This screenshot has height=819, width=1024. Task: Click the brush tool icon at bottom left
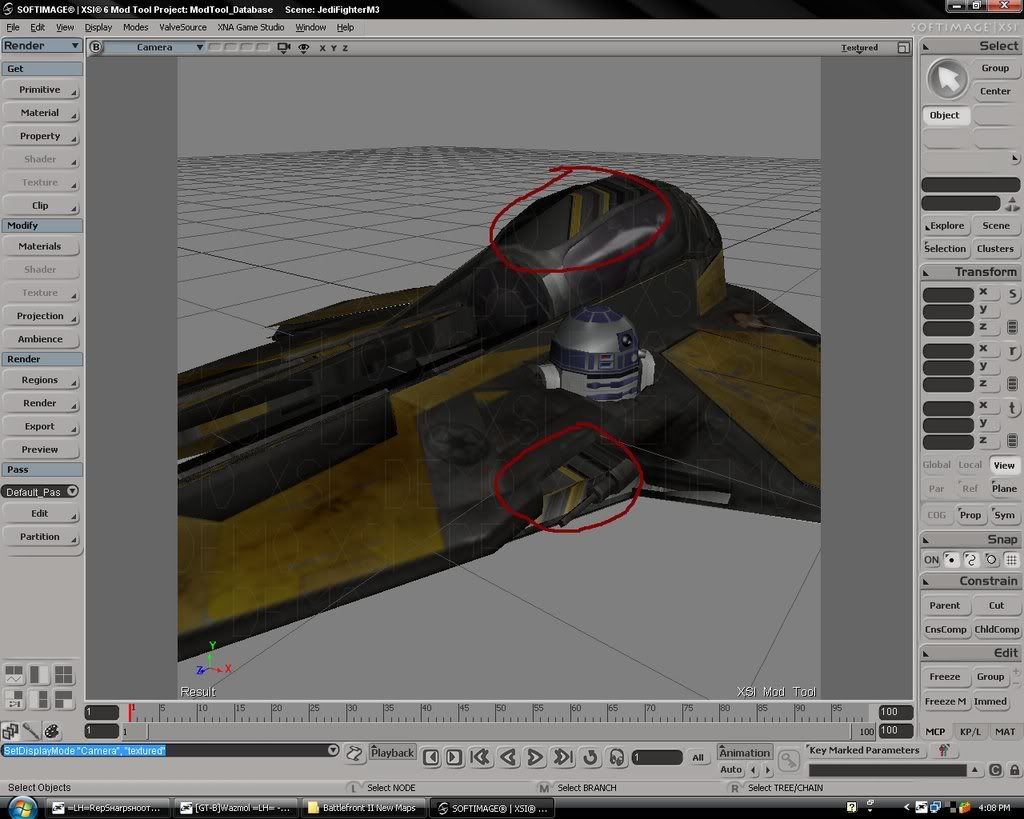[x=31, y=731]
